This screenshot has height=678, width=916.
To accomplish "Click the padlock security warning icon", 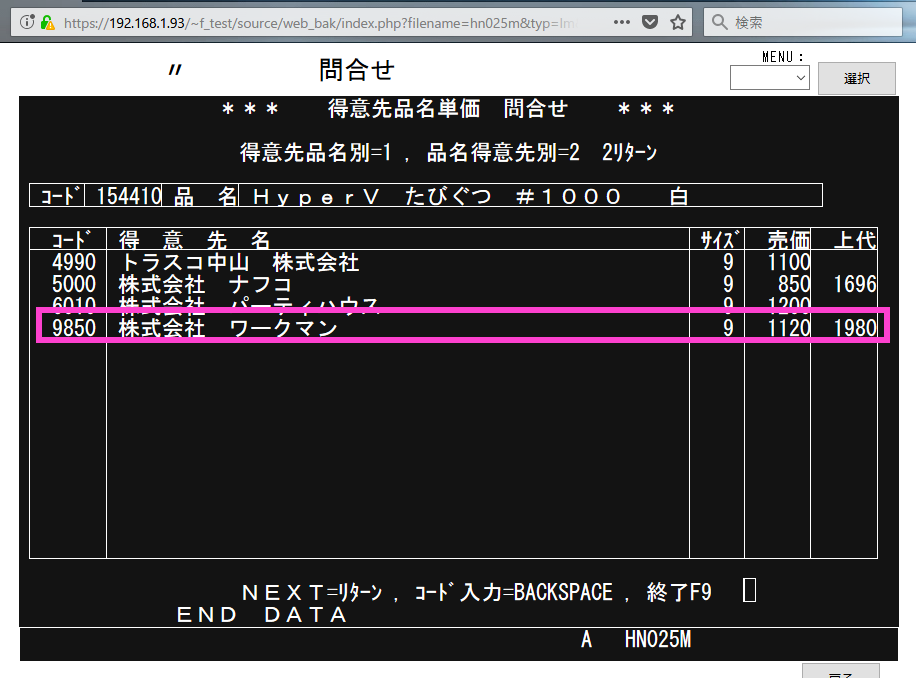I will 47,22.
